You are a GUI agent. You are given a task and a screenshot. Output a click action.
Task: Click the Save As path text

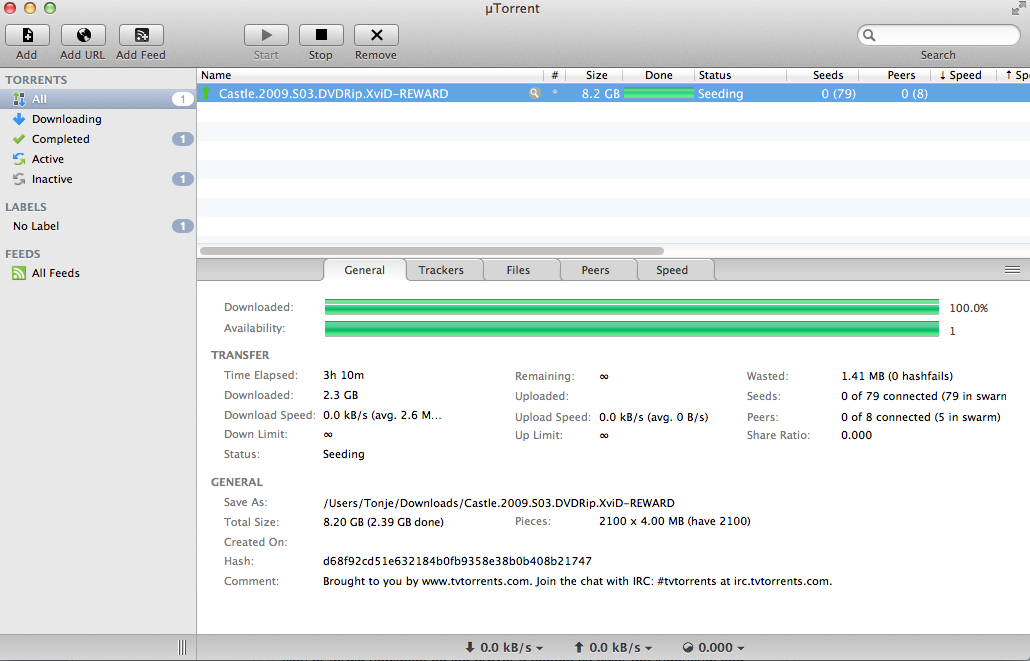[499, 503]
